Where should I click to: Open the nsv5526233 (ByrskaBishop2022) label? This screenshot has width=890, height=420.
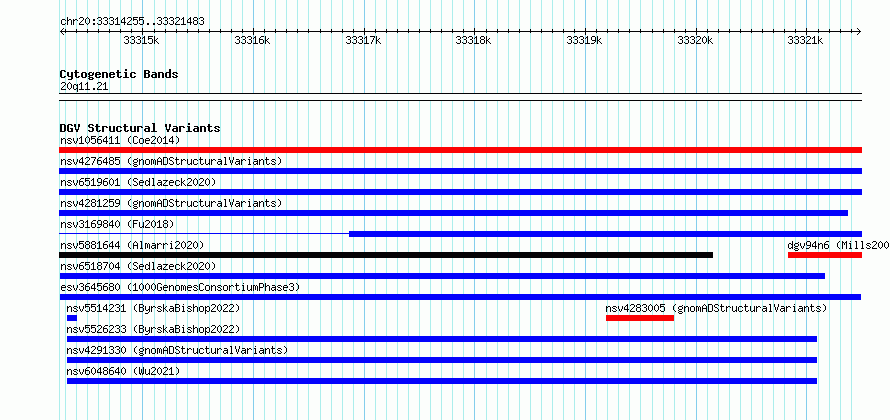153,329
